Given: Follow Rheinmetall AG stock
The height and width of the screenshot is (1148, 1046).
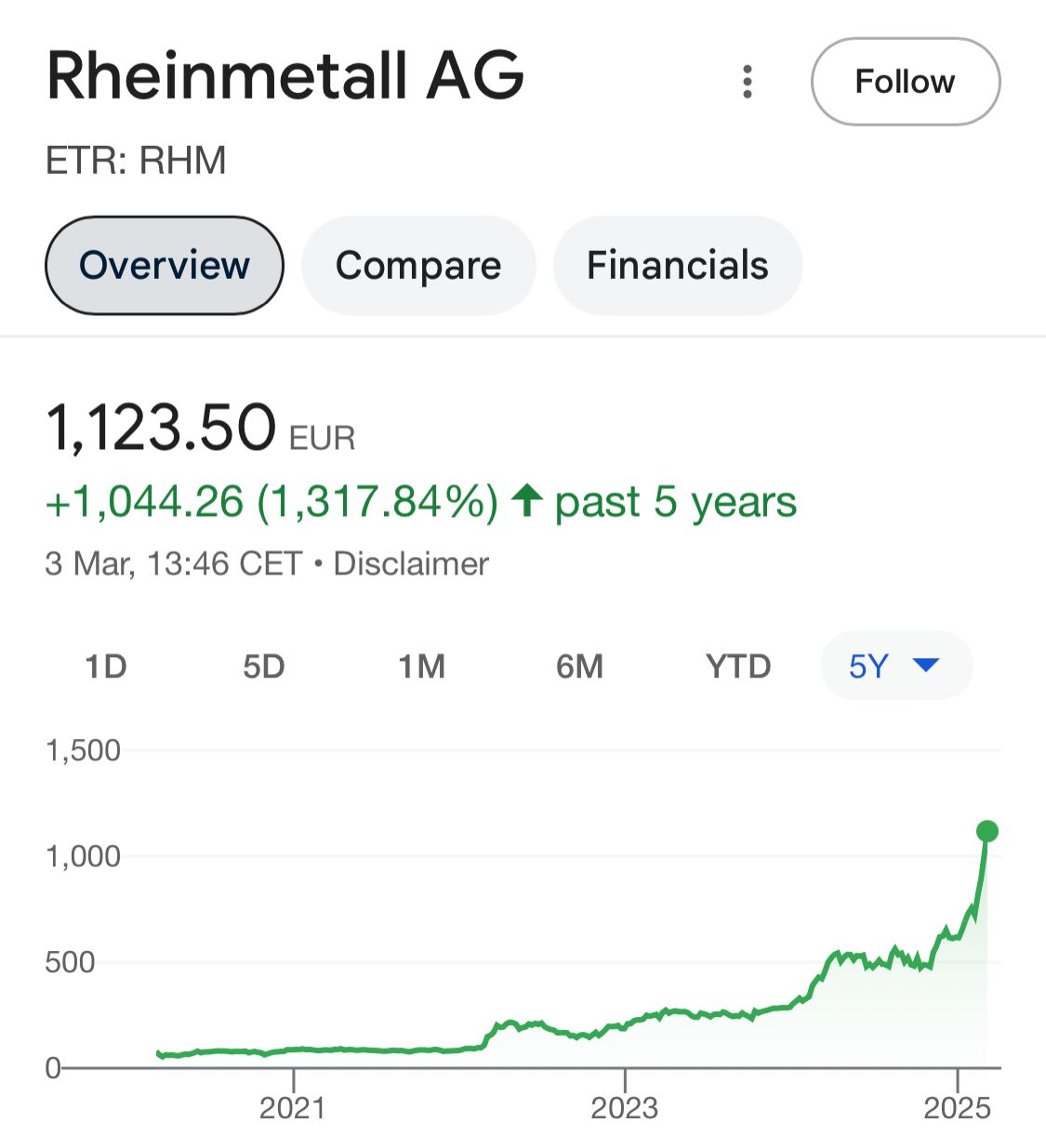Looking at the screenshot, I should [x=906, y=82].
